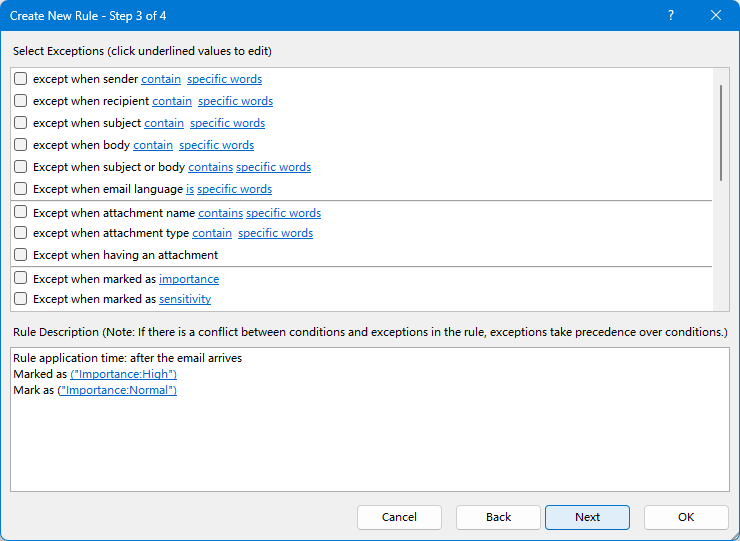Go Back to previous step

(x=498, y=517)
